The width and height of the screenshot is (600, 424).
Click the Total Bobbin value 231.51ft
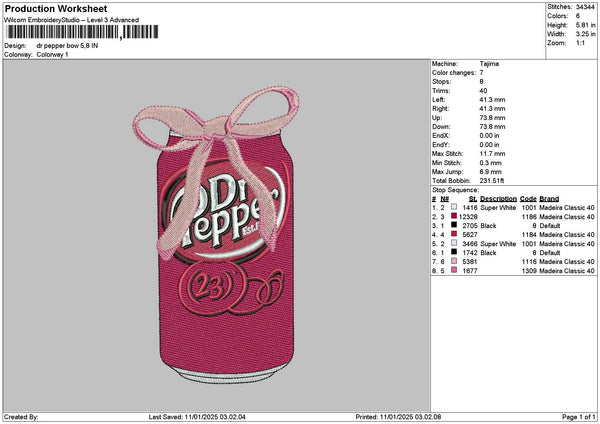coord(492,181)
